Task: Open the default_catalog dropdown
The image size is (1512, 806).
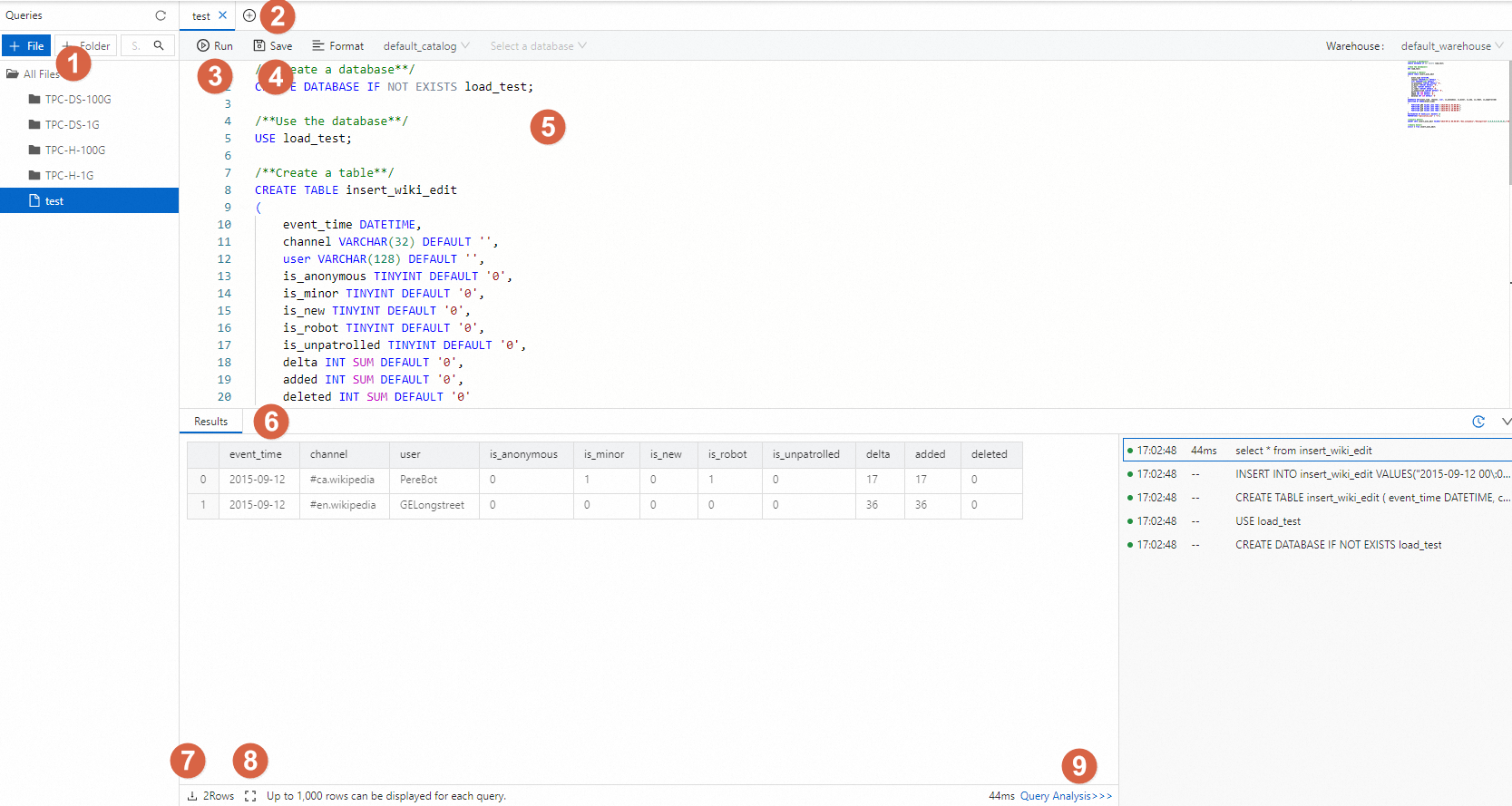Action: pos(426,46)
